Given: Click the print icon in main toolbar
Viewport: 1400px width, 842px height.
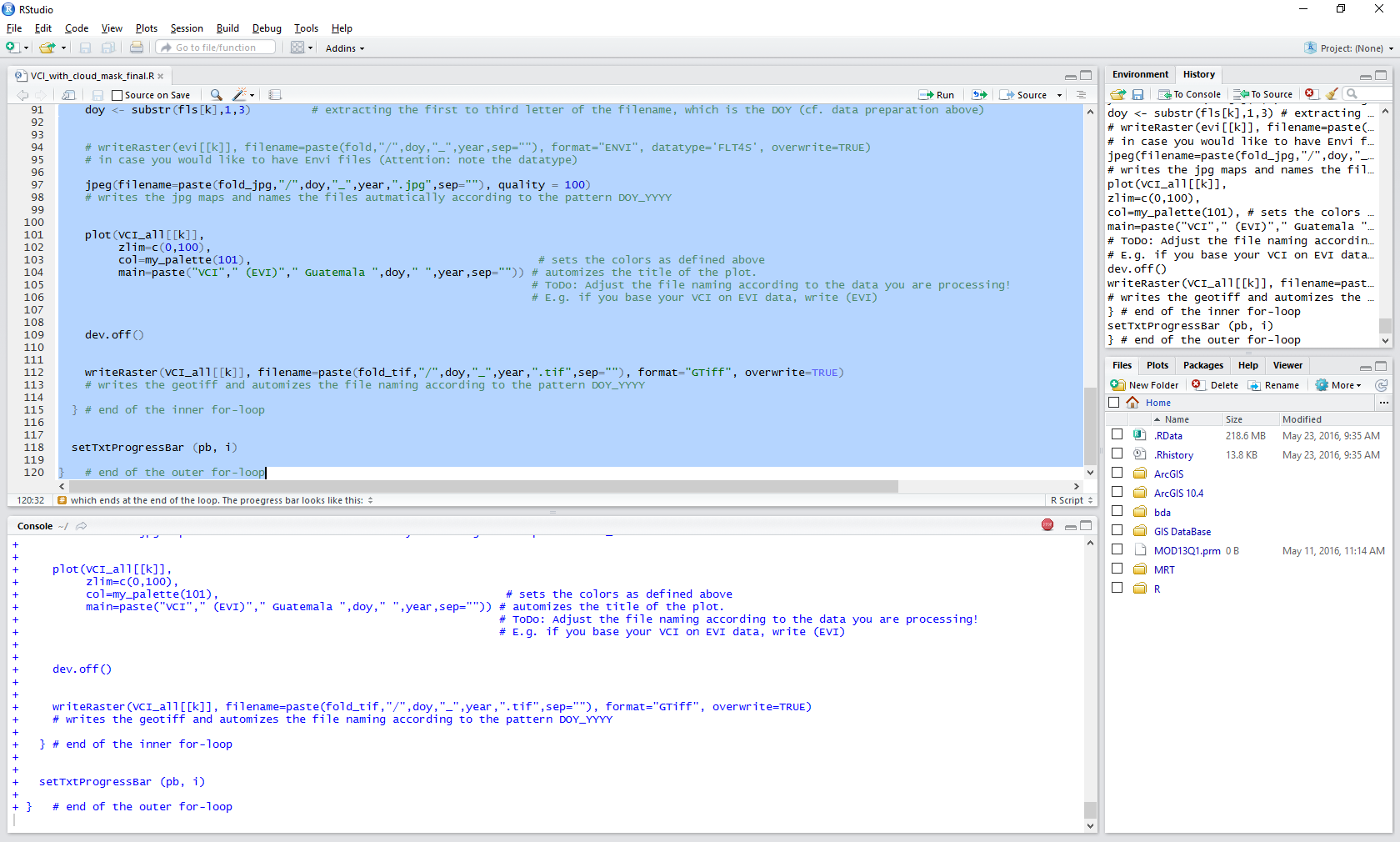Looking at the screenshot, I should 137,48.
